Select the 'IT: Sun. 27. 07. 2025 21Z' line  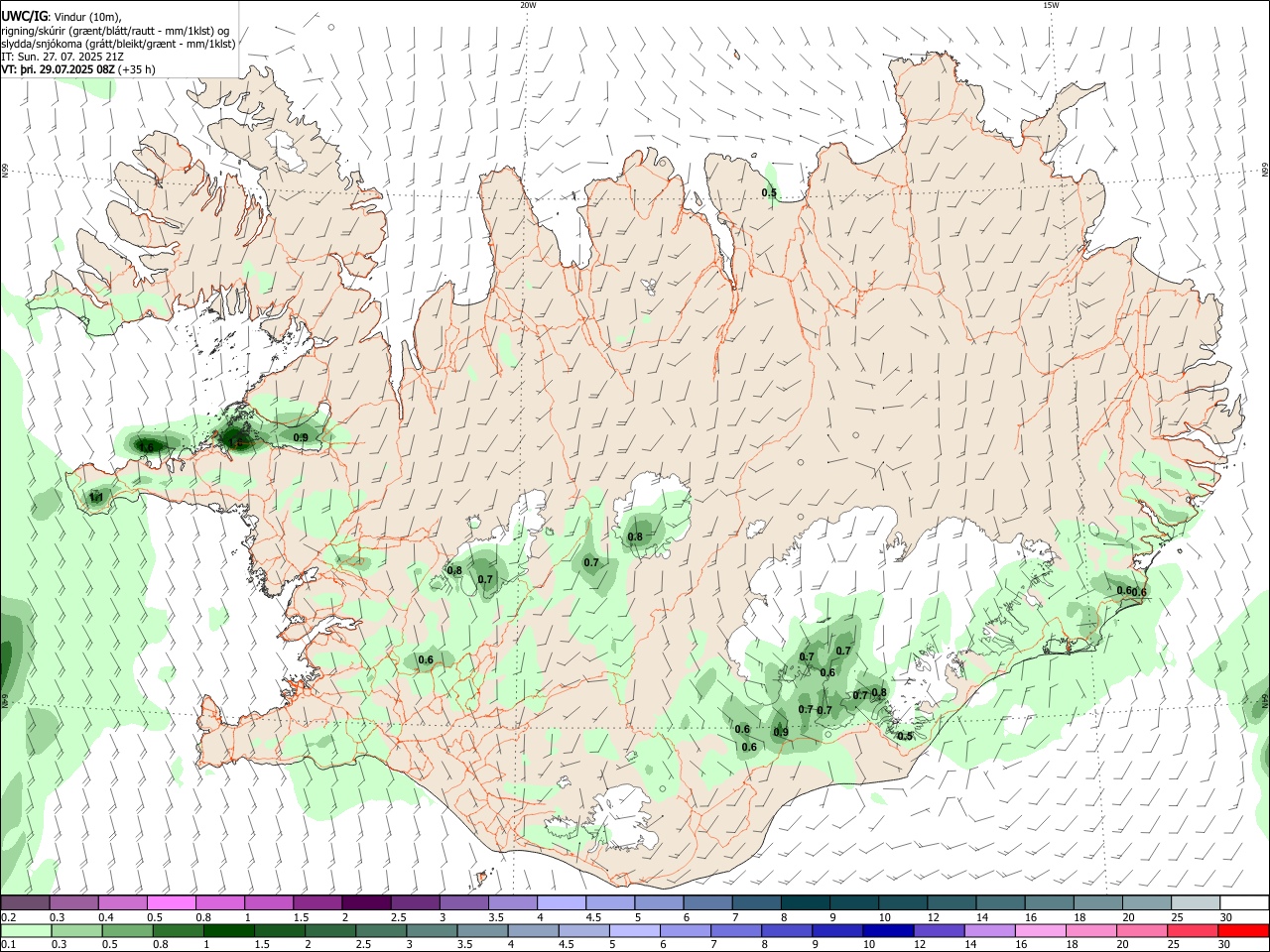(63, 58)
